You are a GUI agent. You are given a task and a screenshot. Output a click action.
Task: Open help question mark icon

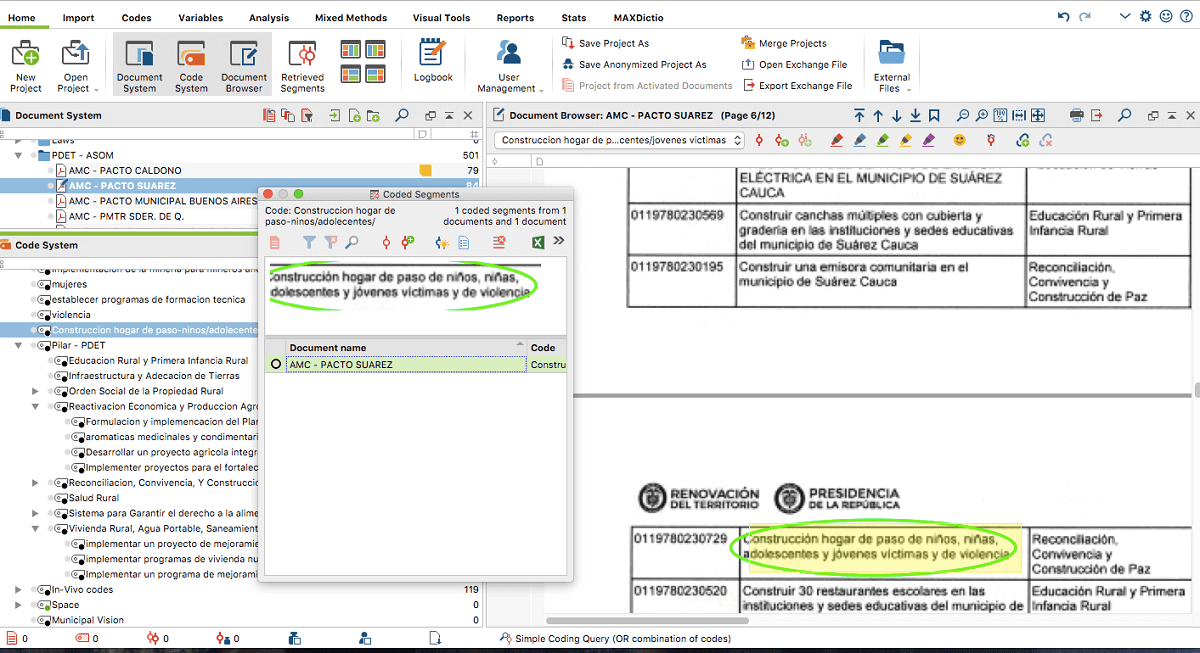(x=1186, y=17)
